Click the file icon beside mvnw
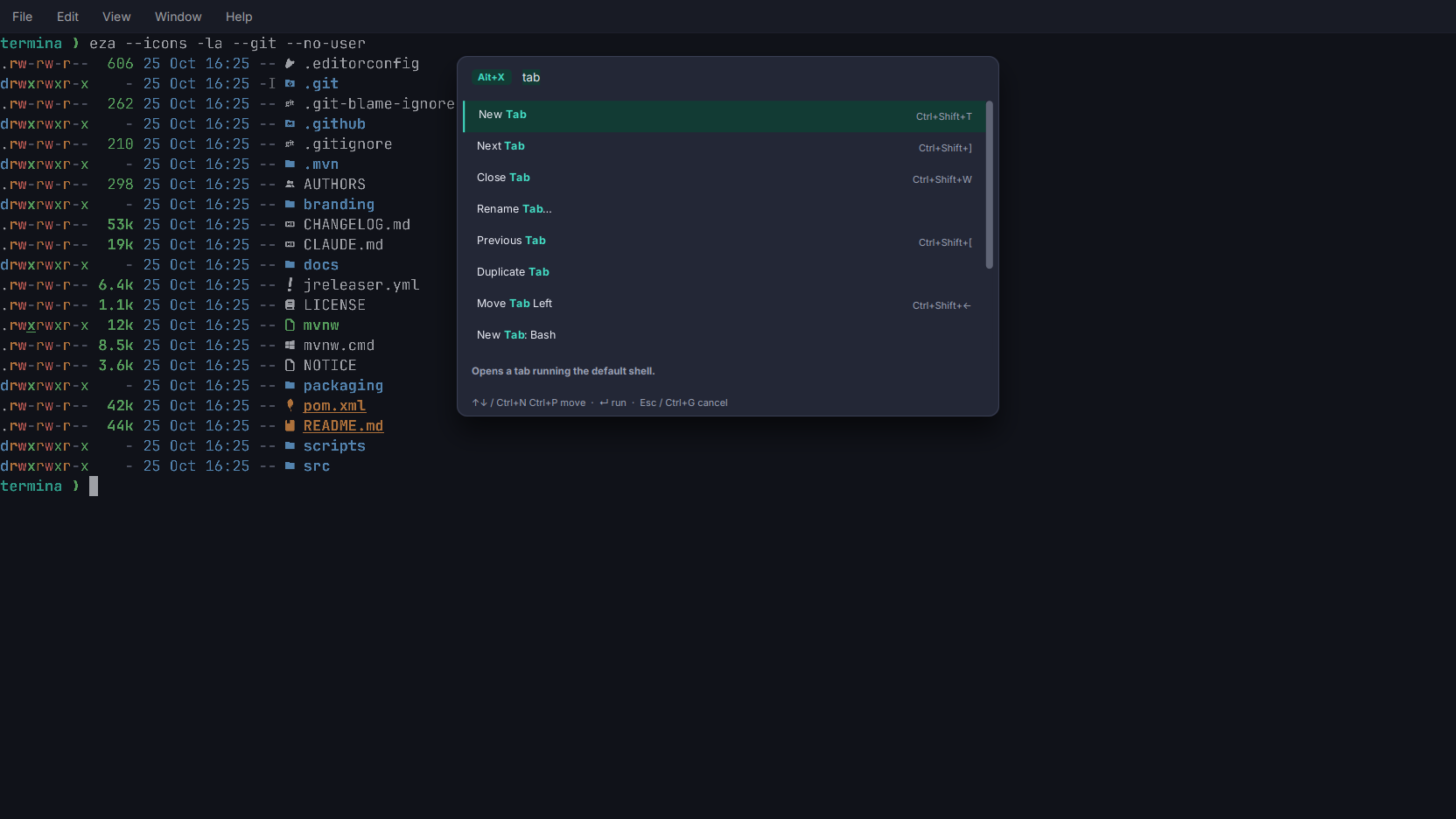Screen dimensions: 1456x819 click(x=290, y=325)
